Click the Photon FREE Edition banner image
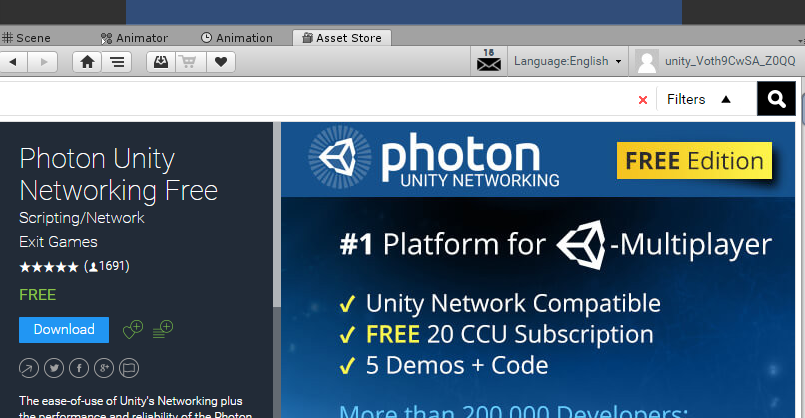 point(538,270)
